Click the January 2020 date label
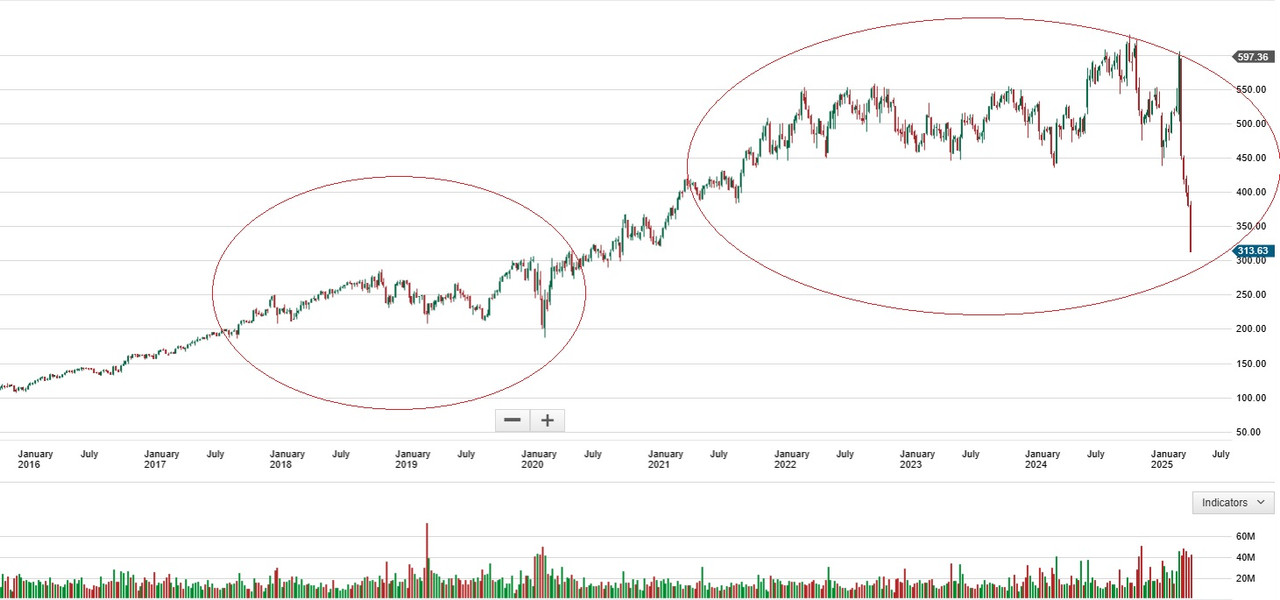 tap(539, 459)
